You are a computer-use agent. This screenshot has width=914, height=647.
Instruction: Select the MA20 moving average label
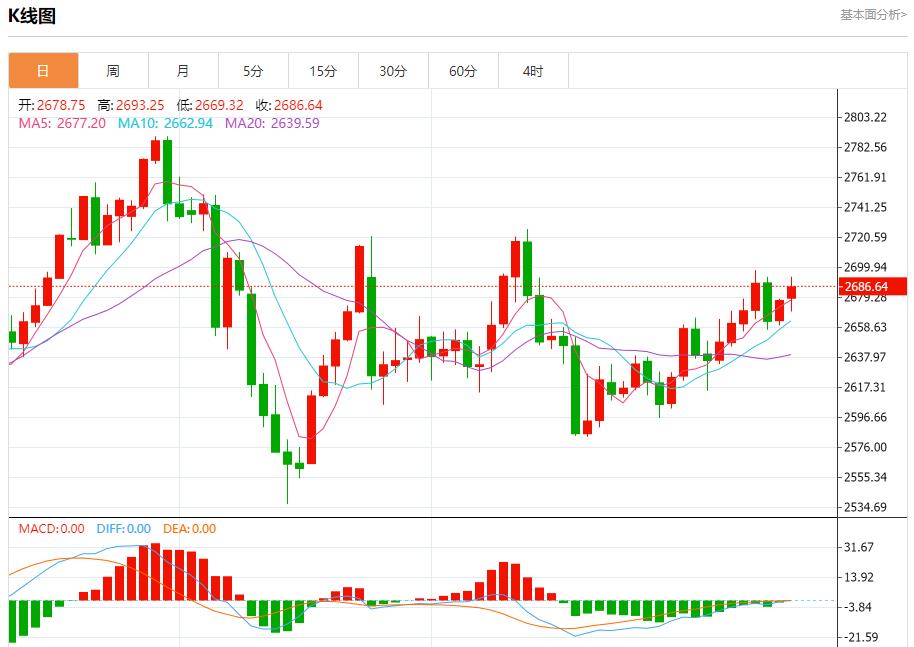[x=272, y=123]
